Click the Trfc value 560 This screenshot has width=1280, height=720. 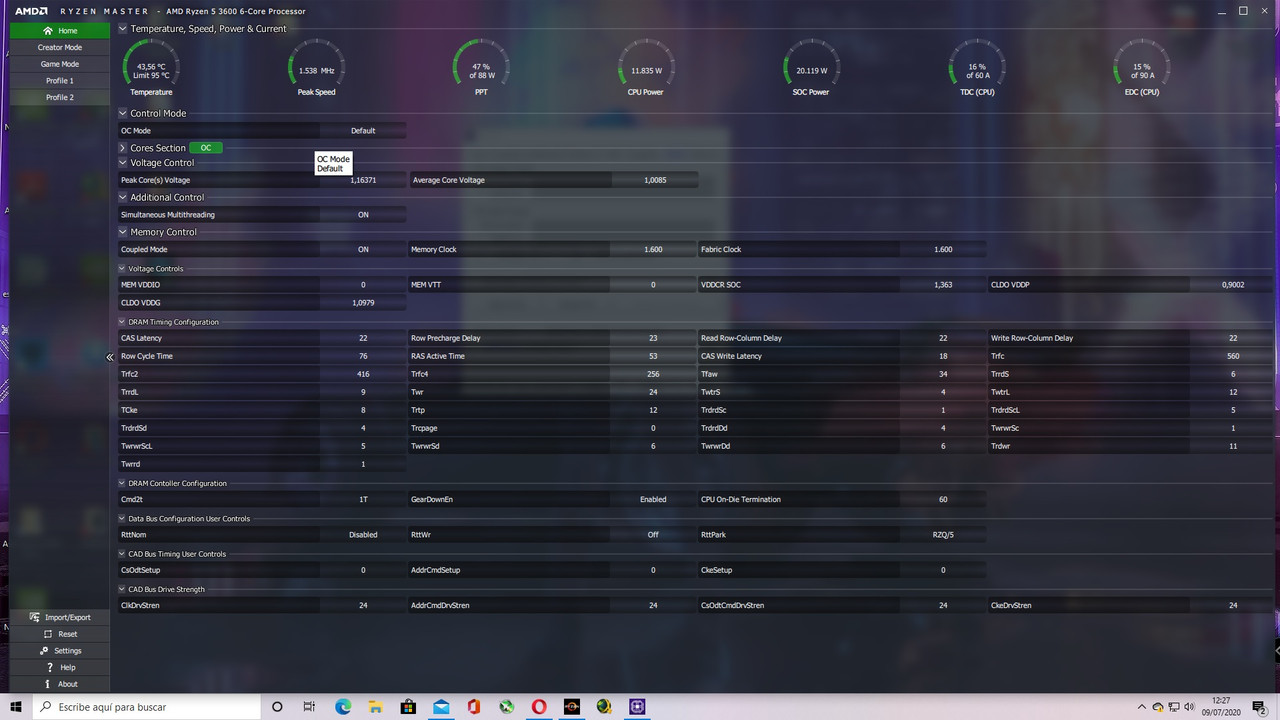pyautogui.click(x=1233, y=356)
